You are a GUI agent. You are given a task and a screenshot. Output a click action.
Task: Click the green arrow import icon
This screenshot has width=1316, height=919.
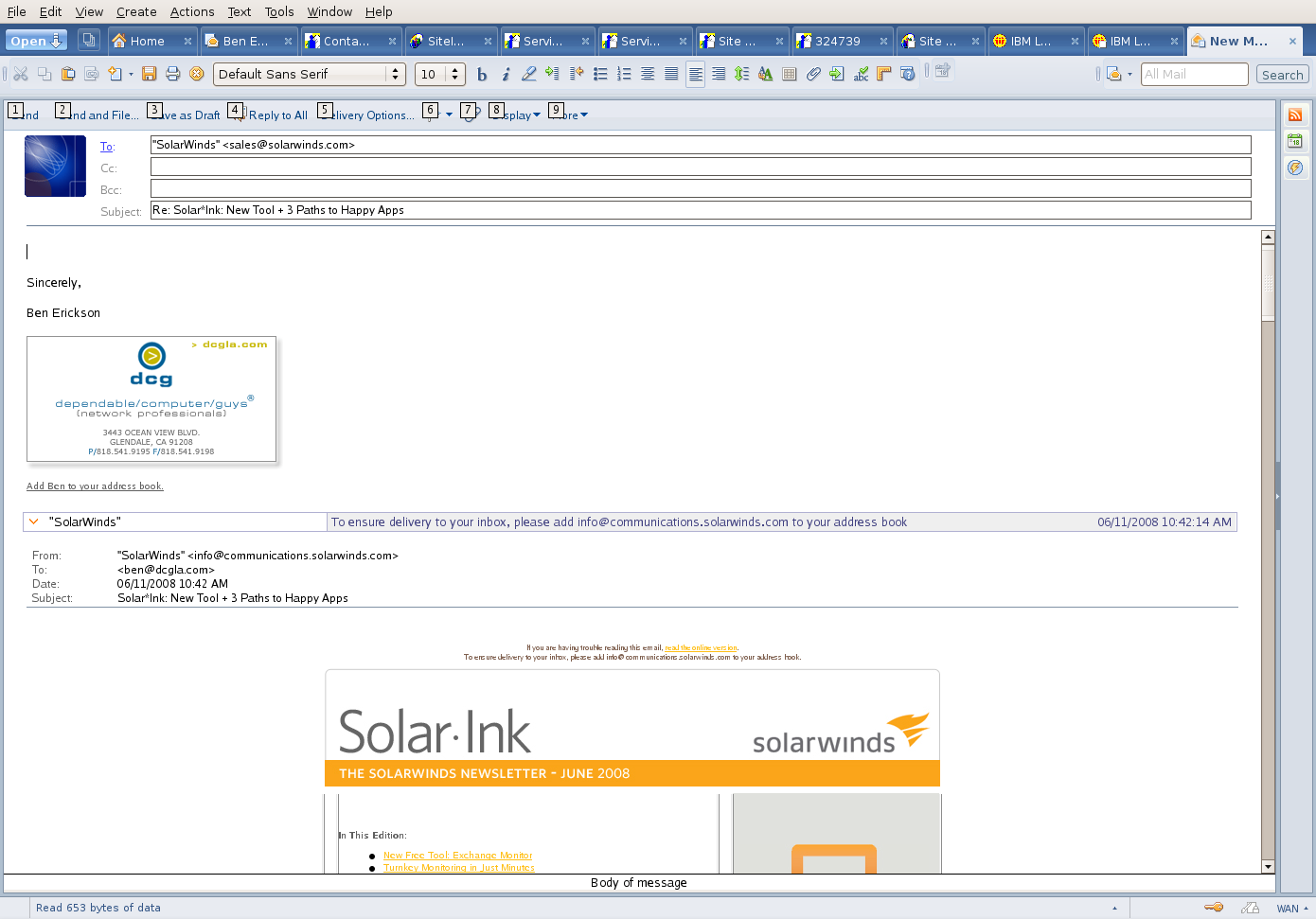point(837,74)
